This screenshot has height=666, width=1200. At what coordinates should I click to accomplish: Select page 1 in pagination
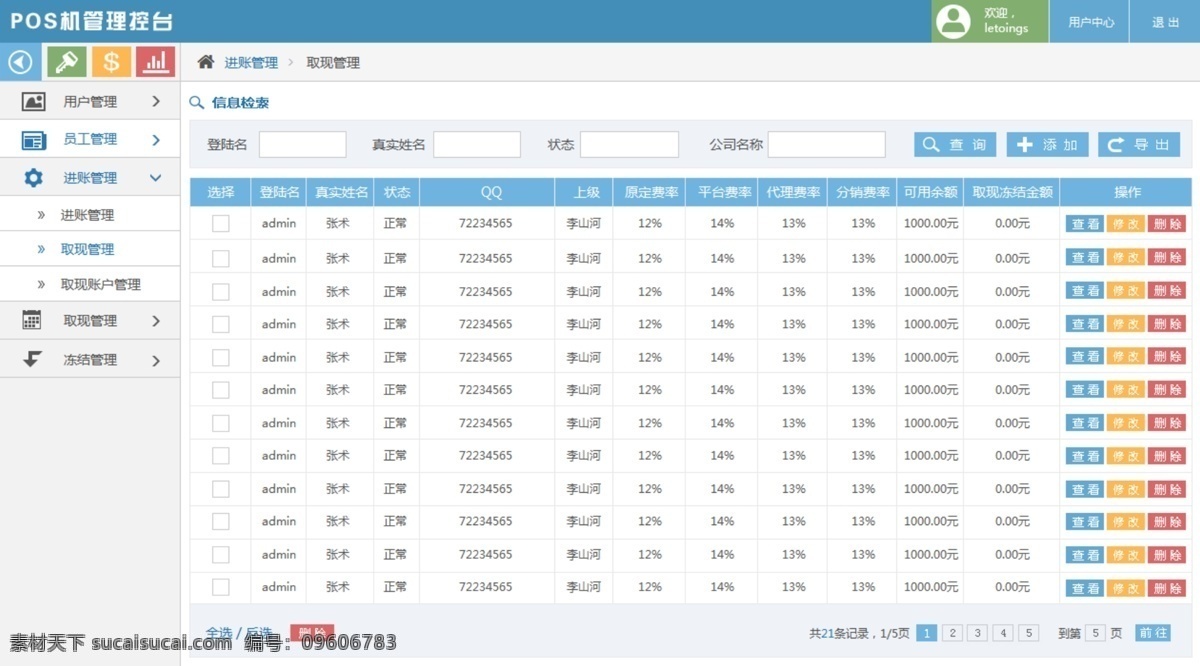click(927, 633)
